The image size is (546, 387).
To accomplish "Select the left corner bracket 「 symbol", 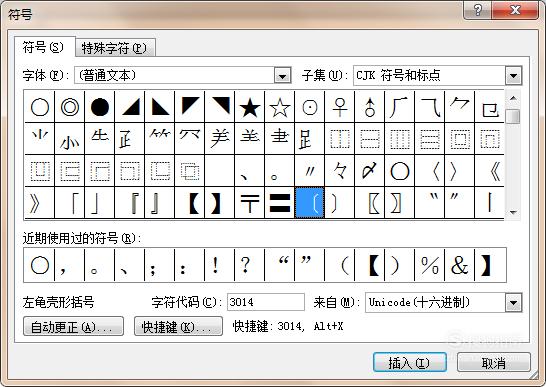I will tap(70, 203).
